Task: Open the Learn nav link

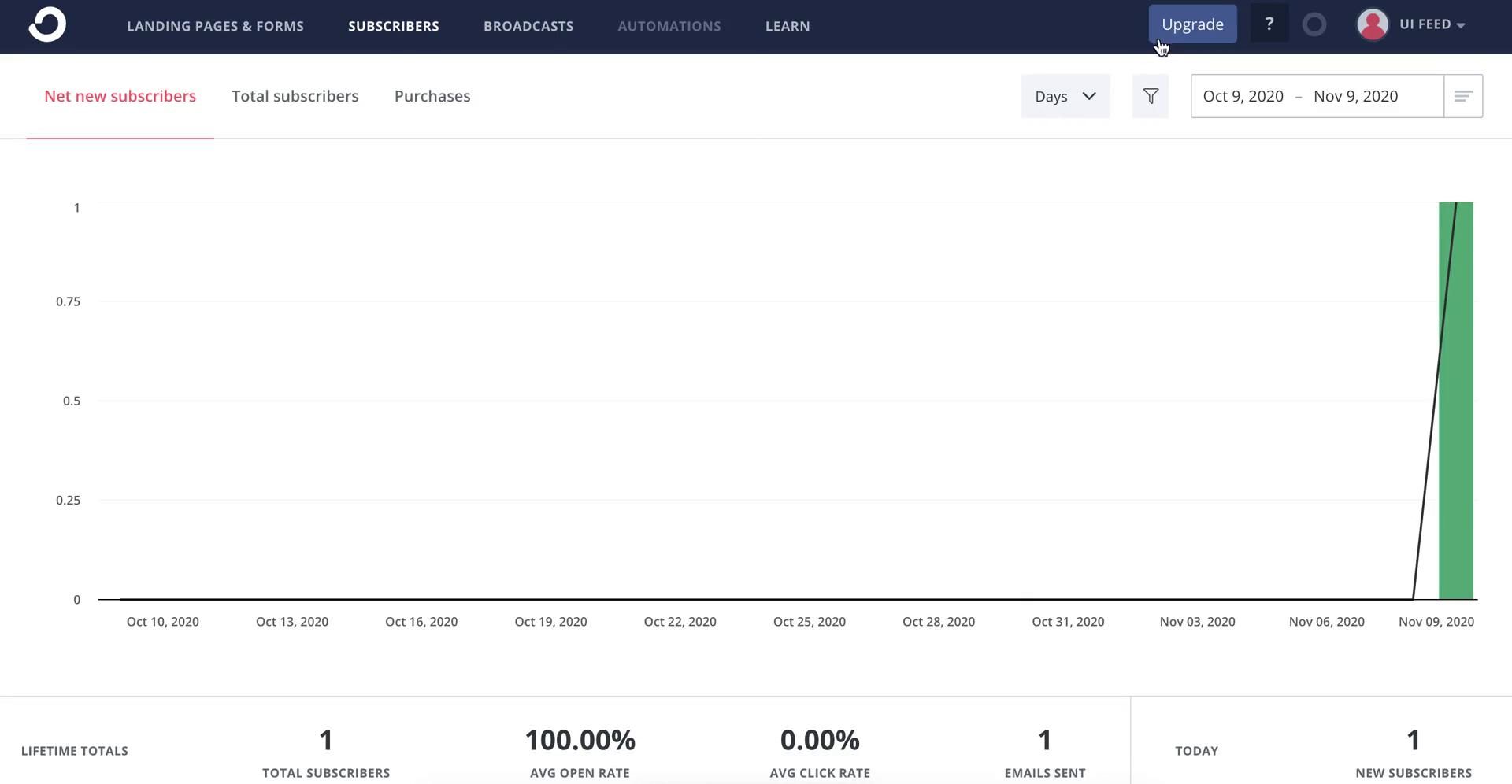Action: (x=787, y=26)
